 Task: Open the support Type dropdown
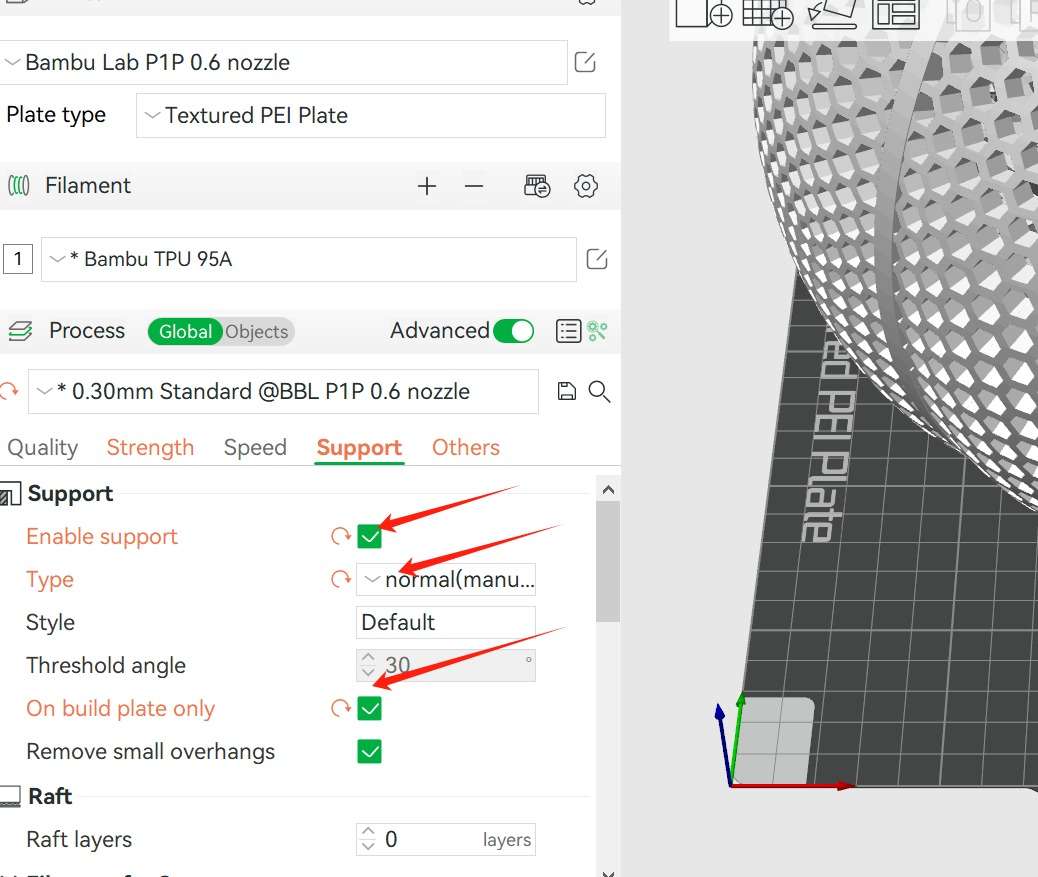click(x=446, y=580)
